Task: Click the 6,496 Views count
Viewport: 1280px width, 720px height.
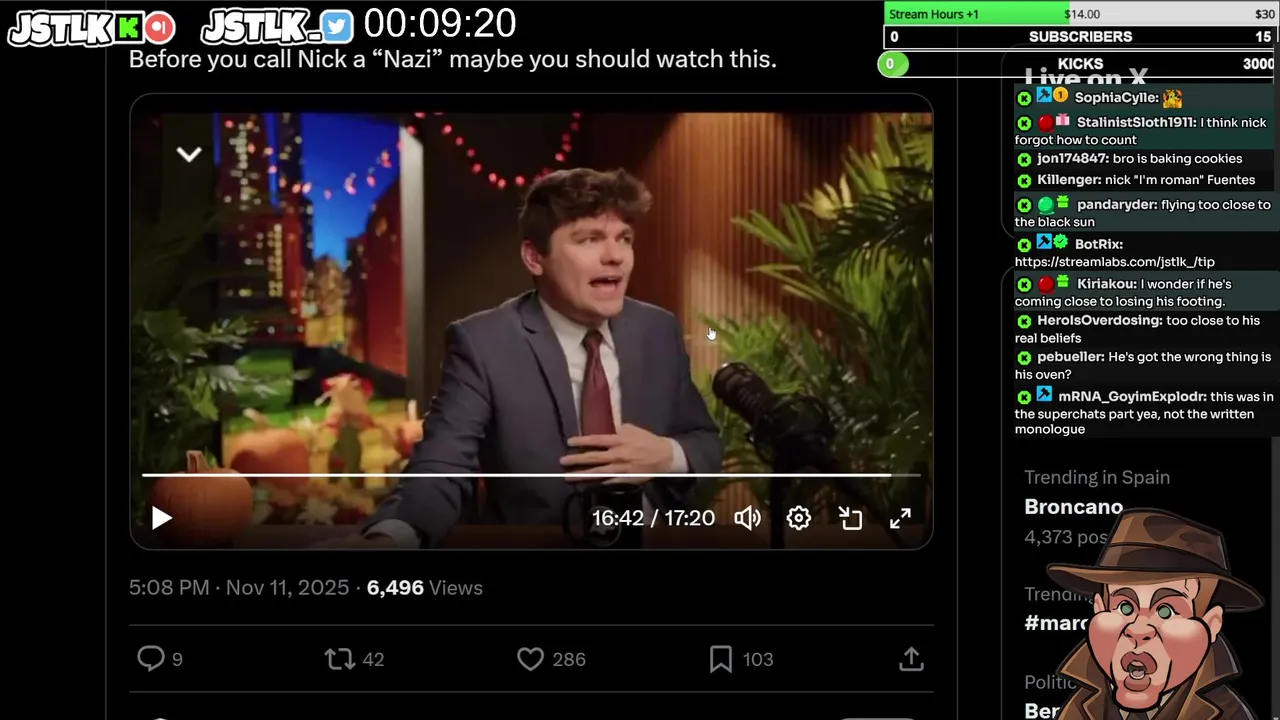Action: coord(424,588)
